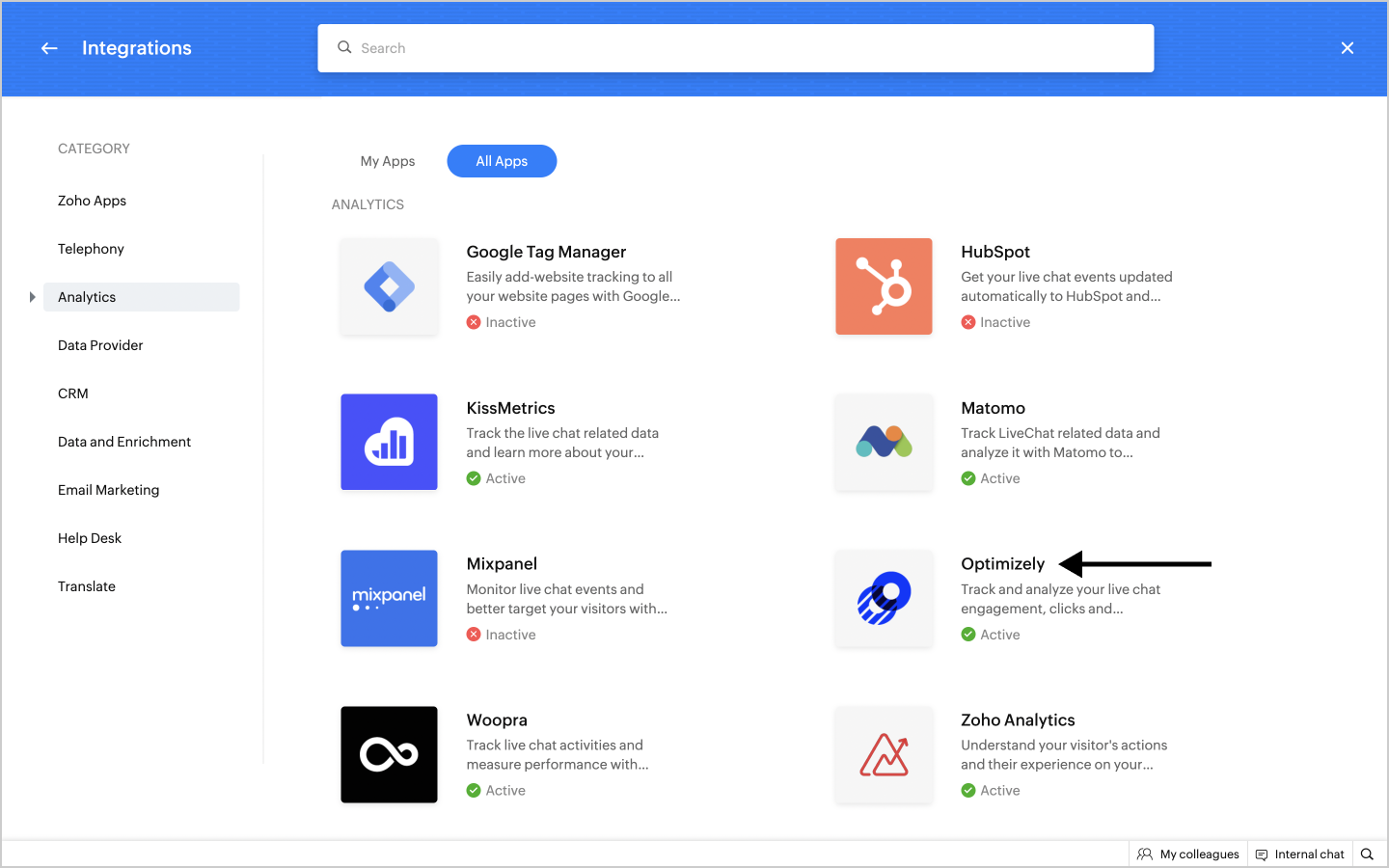Select the Zoho Apps category

pyautogui.click(x=92, y=201)
